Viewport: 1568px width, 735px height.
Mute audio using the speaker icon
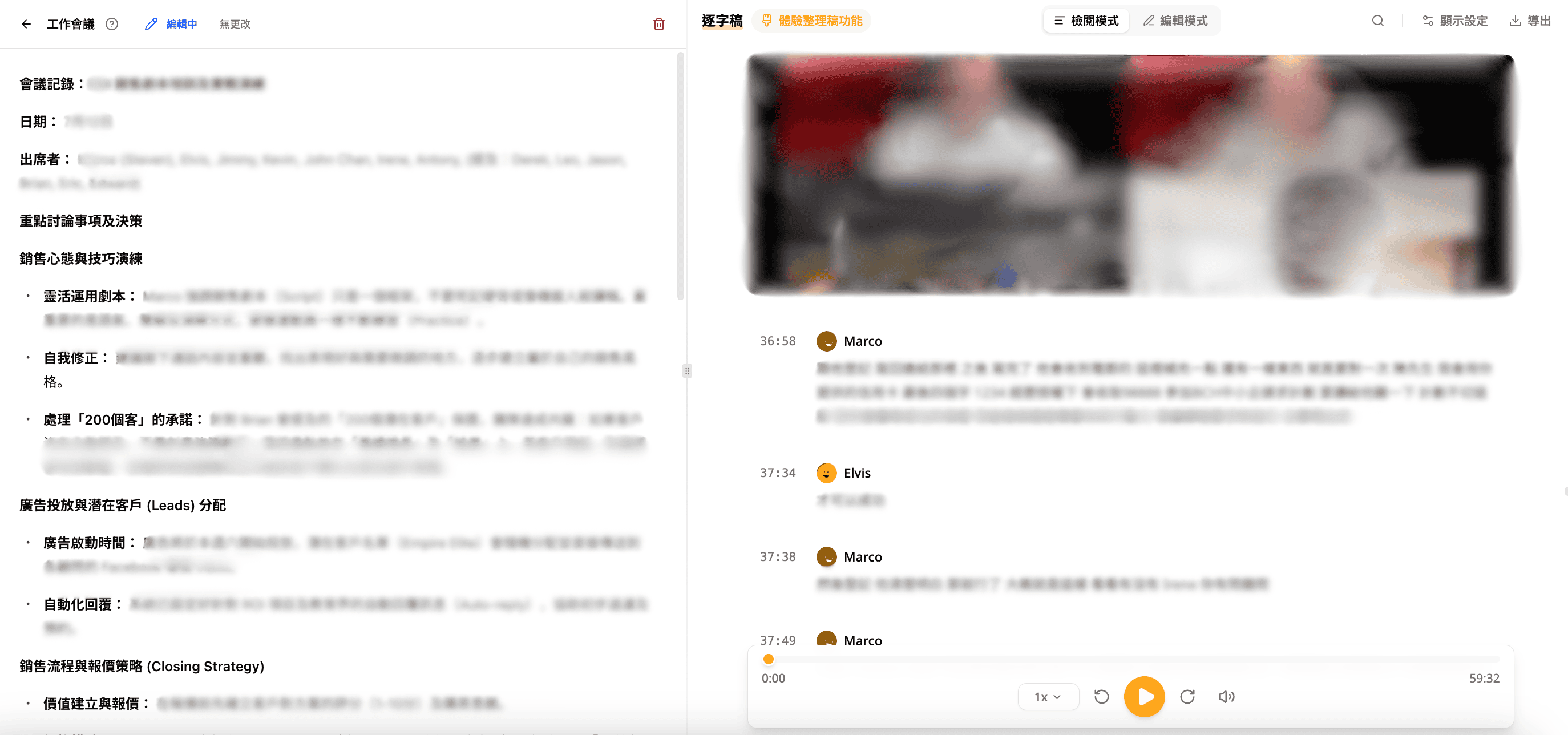coord(1226,697)
